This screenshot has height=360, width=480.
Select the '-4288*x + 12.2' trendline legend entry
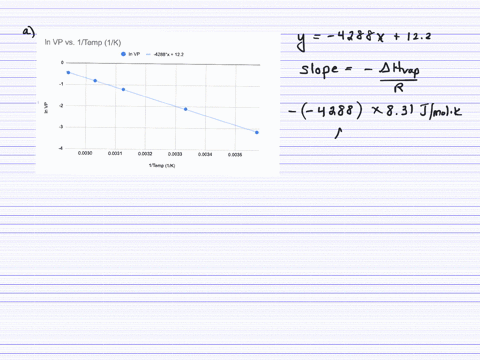[165, 54]
